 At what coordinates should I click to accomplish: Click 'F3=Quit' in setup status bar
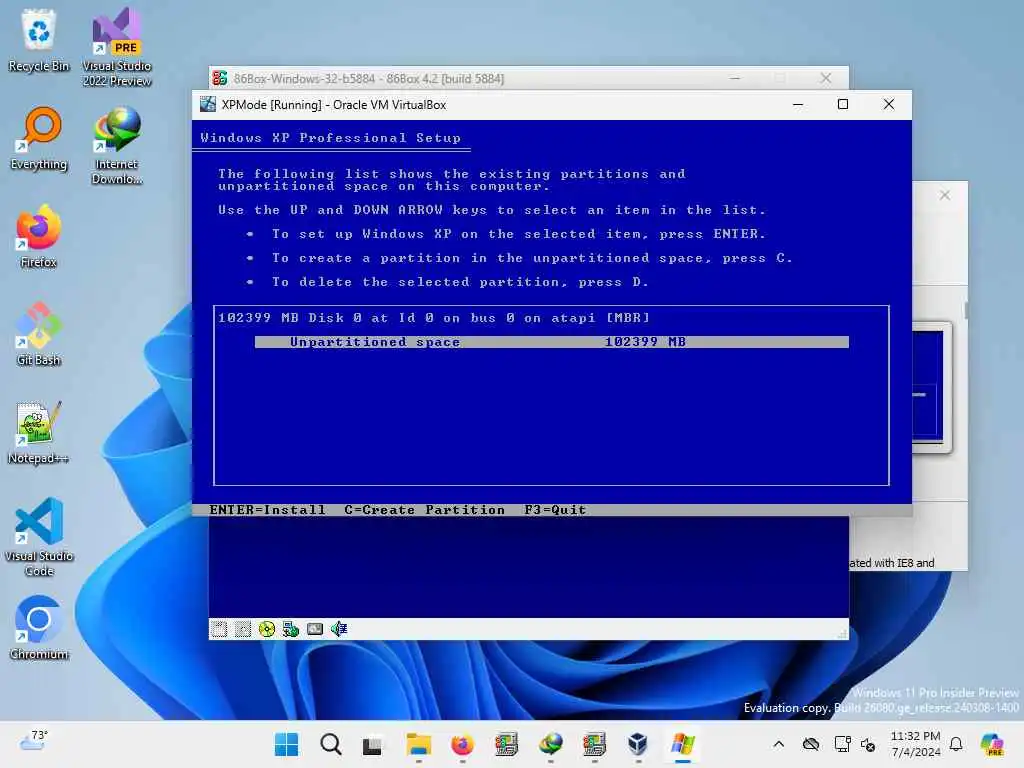(x=555, y=510)
